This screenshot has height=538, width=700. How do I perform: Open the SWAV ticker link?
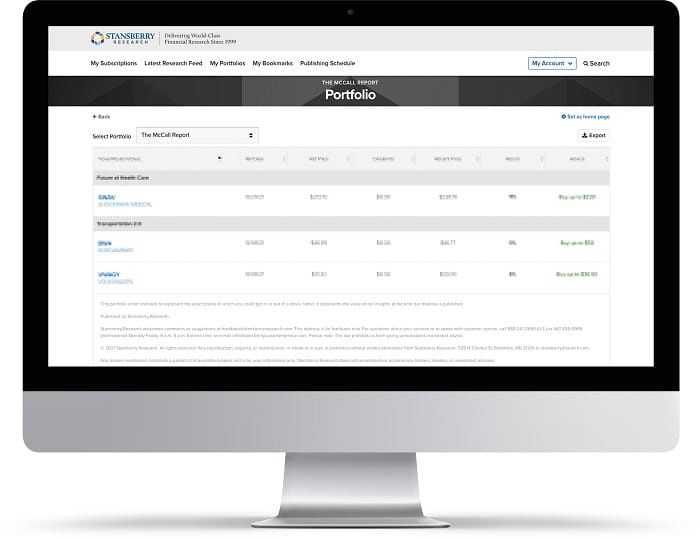[x=107, y=197]
